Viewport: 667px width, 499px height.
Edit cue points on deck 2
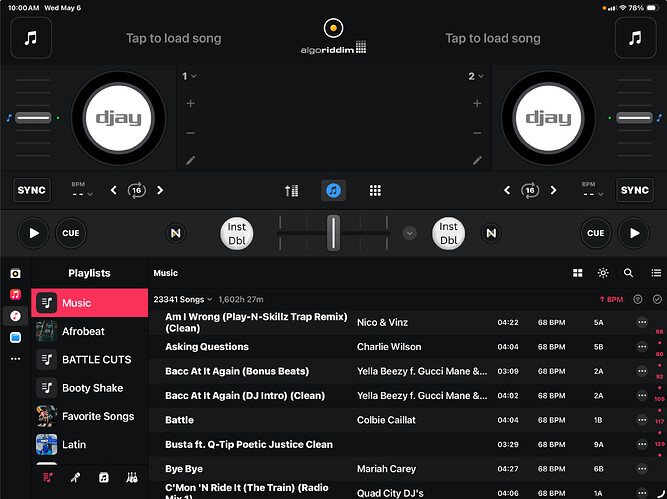click(x=477, y=160)
